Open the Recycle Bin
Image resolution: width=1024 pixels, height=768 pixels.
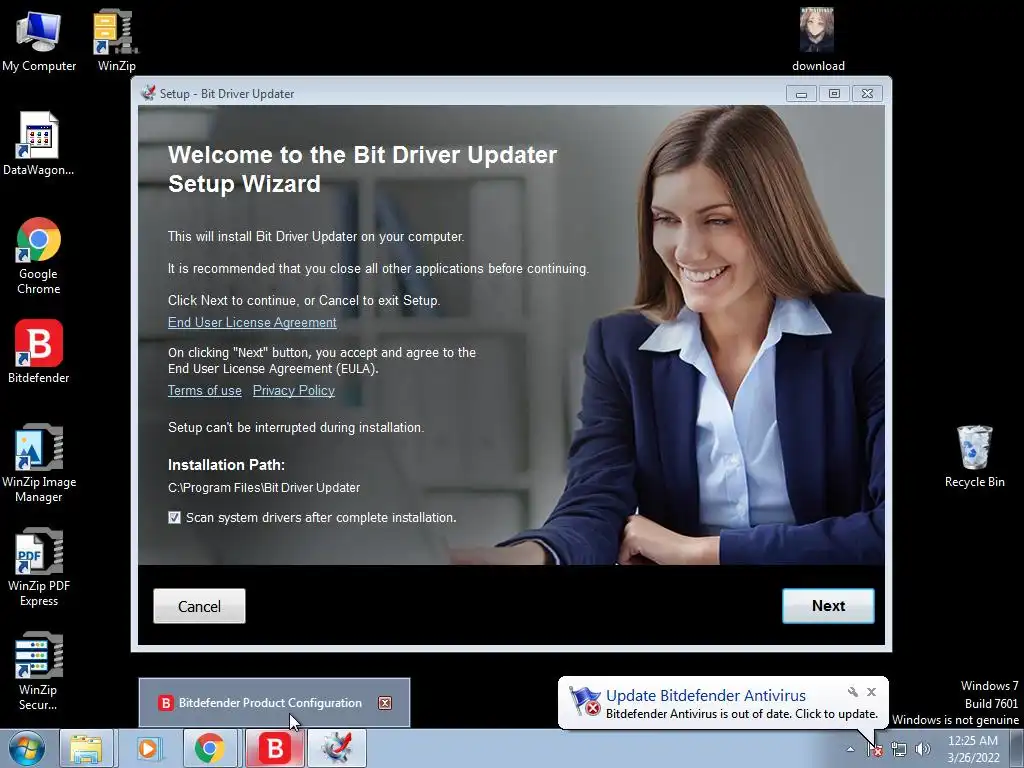(974, 456)
